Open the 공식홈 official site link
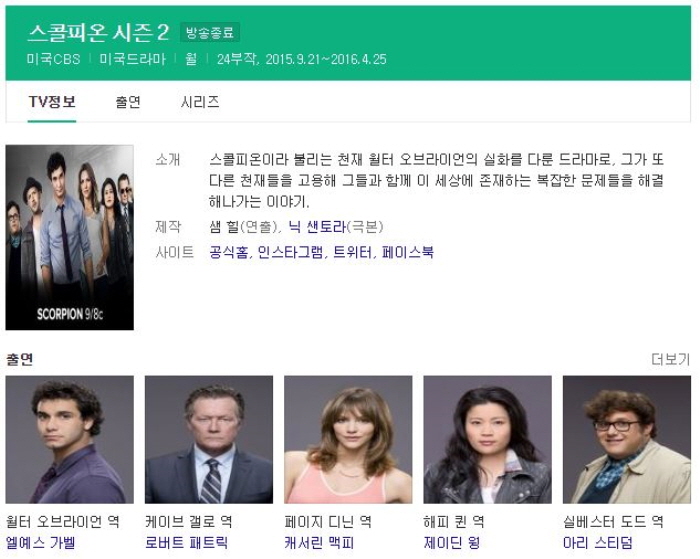700x559 pixels. 229,252
